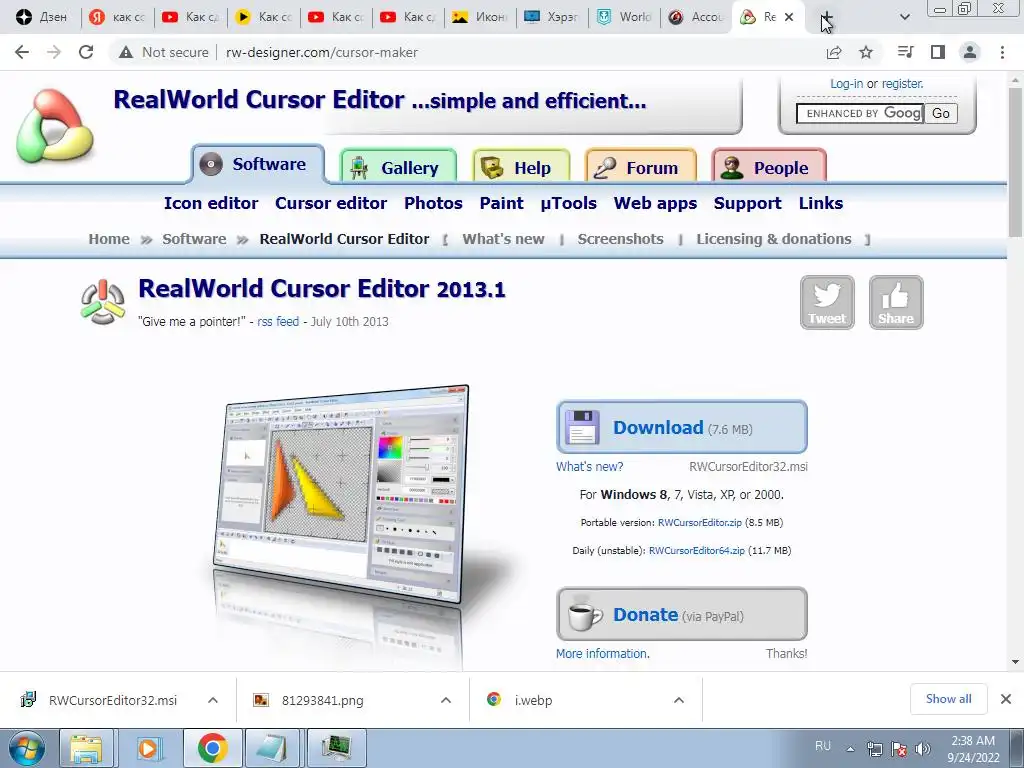Click the cursor editor product icon
Screen dimensions: 1024x768
point(103,302)
